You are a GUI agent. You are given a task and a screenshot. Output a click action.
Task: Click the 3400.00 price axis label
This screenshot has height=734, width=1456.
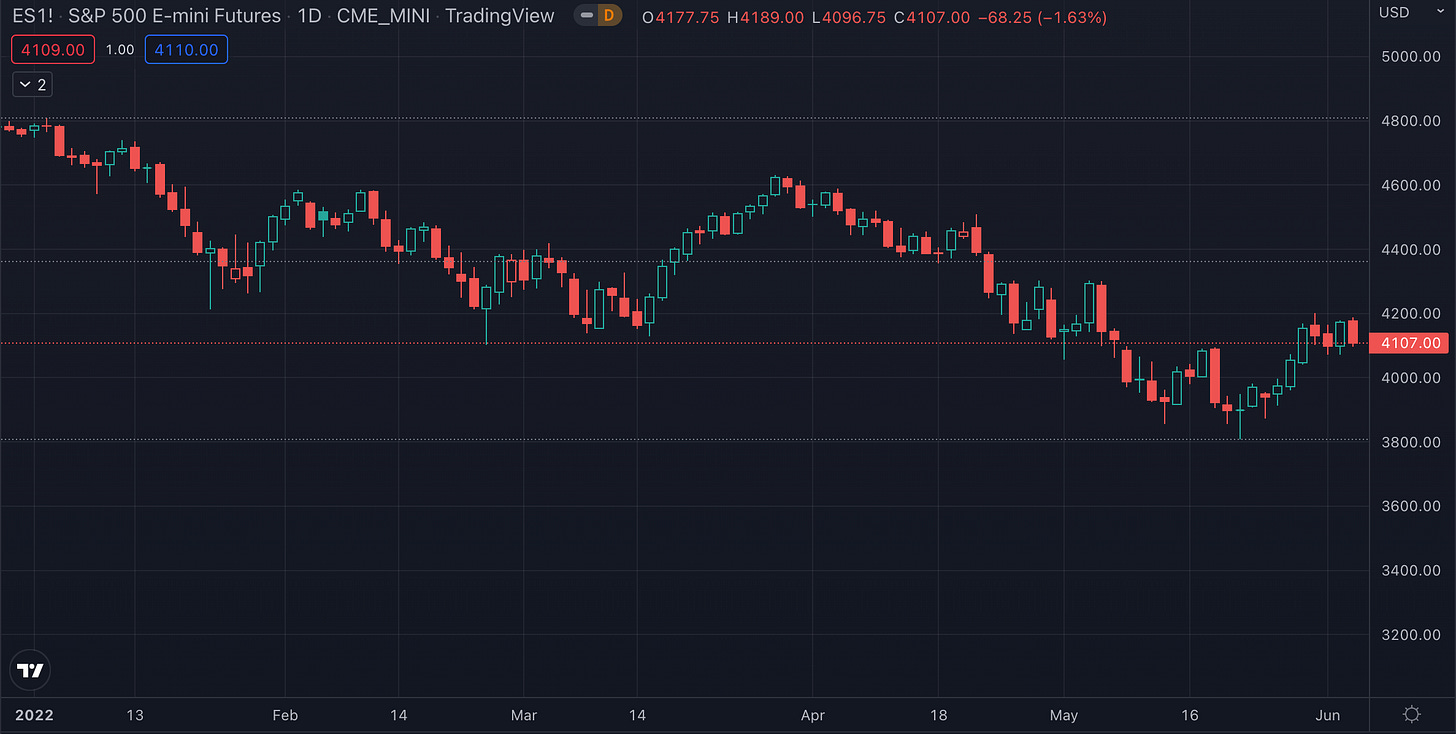(1411, 570)
